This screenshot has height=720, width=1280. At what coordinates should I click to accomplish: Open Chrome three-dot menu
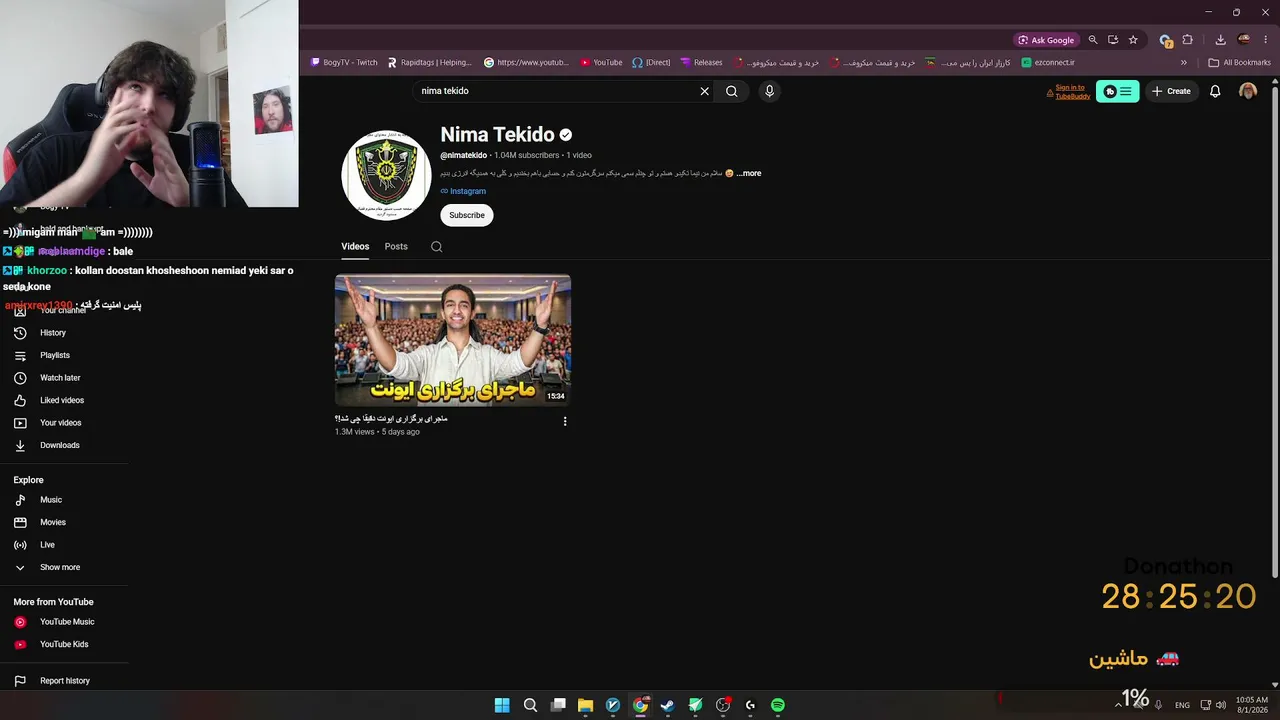point(1265,40)
